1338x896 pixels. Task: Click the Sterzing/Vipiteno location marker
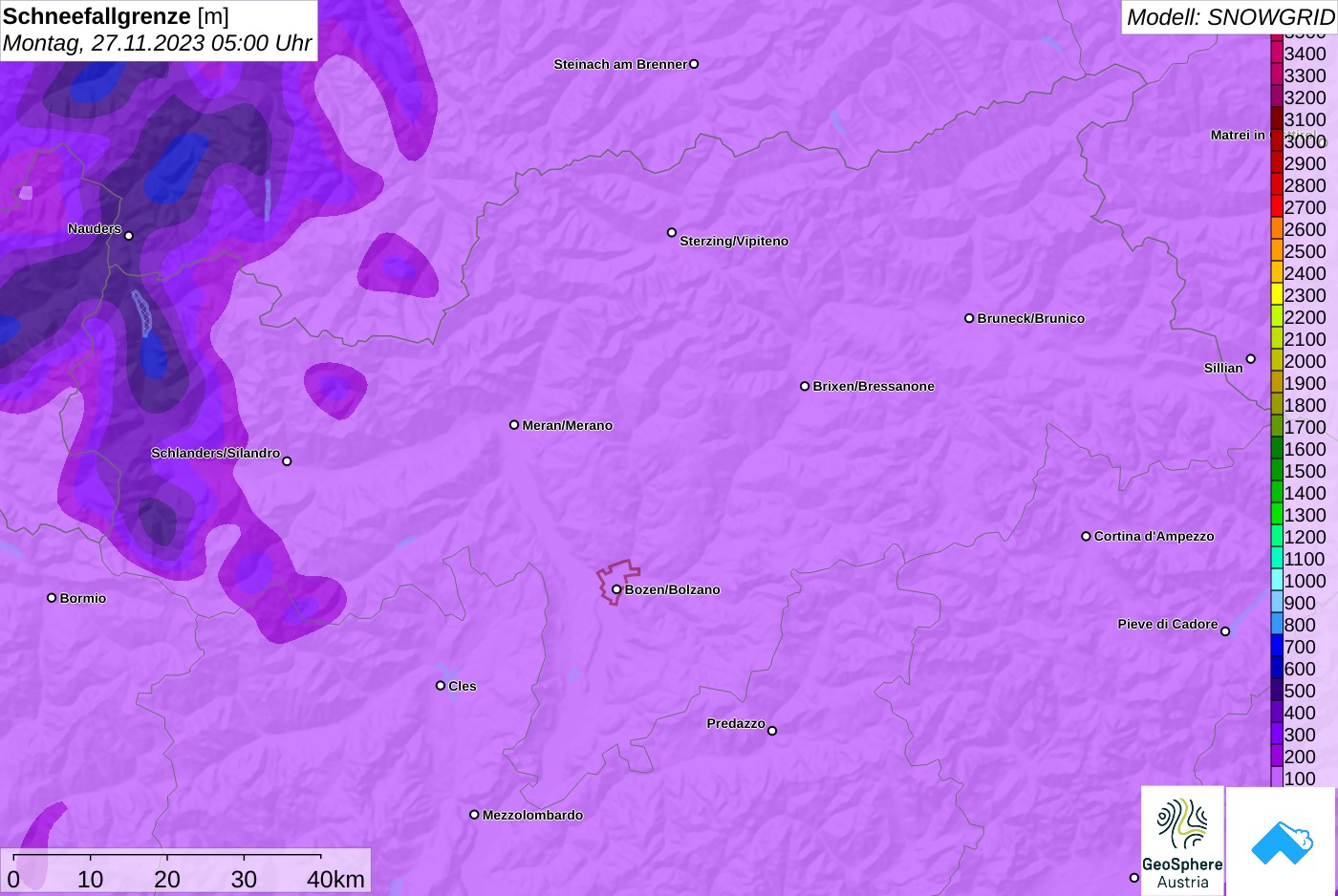(672, 232)
